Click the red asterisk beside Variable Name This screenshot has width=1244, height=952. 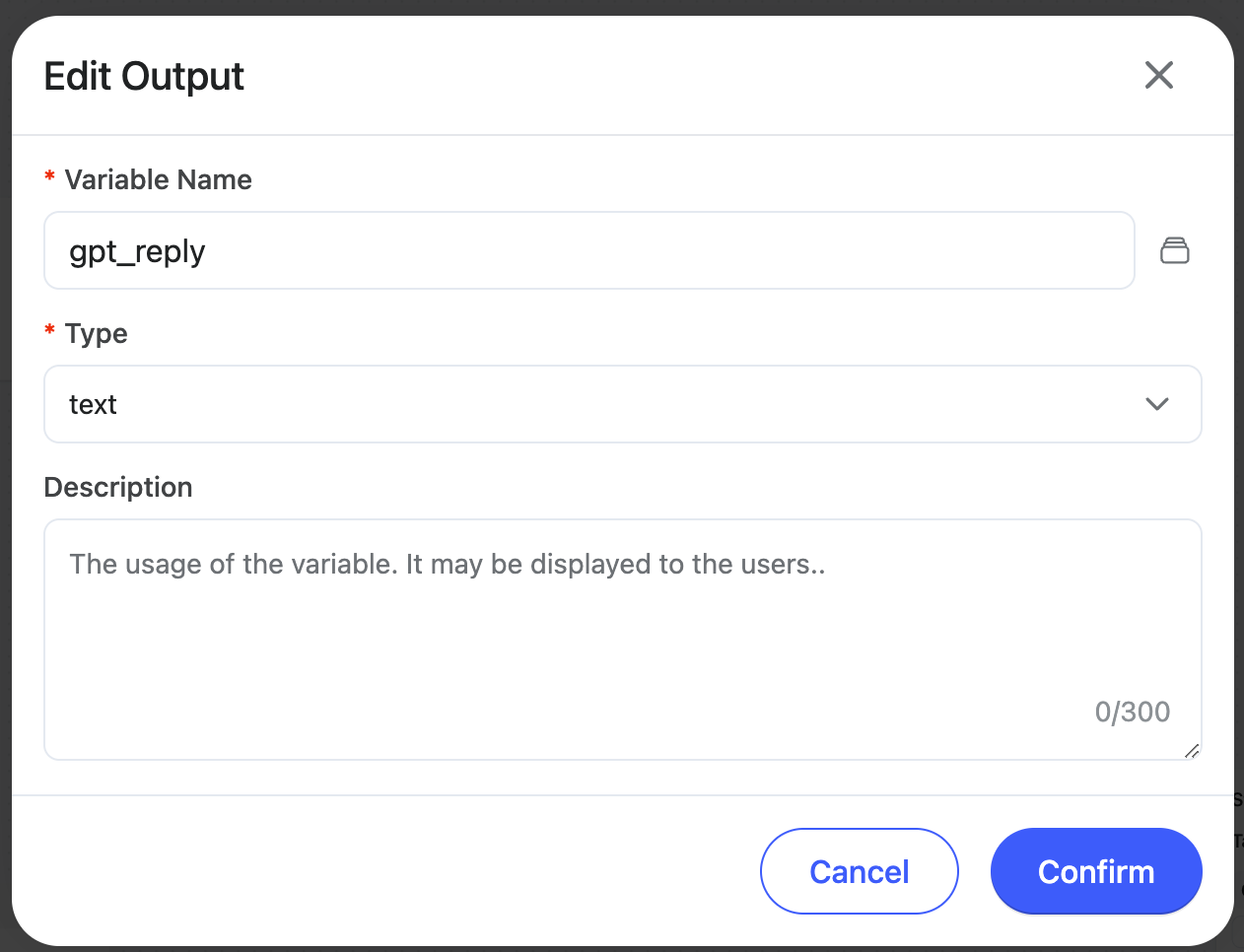[49, 176]
